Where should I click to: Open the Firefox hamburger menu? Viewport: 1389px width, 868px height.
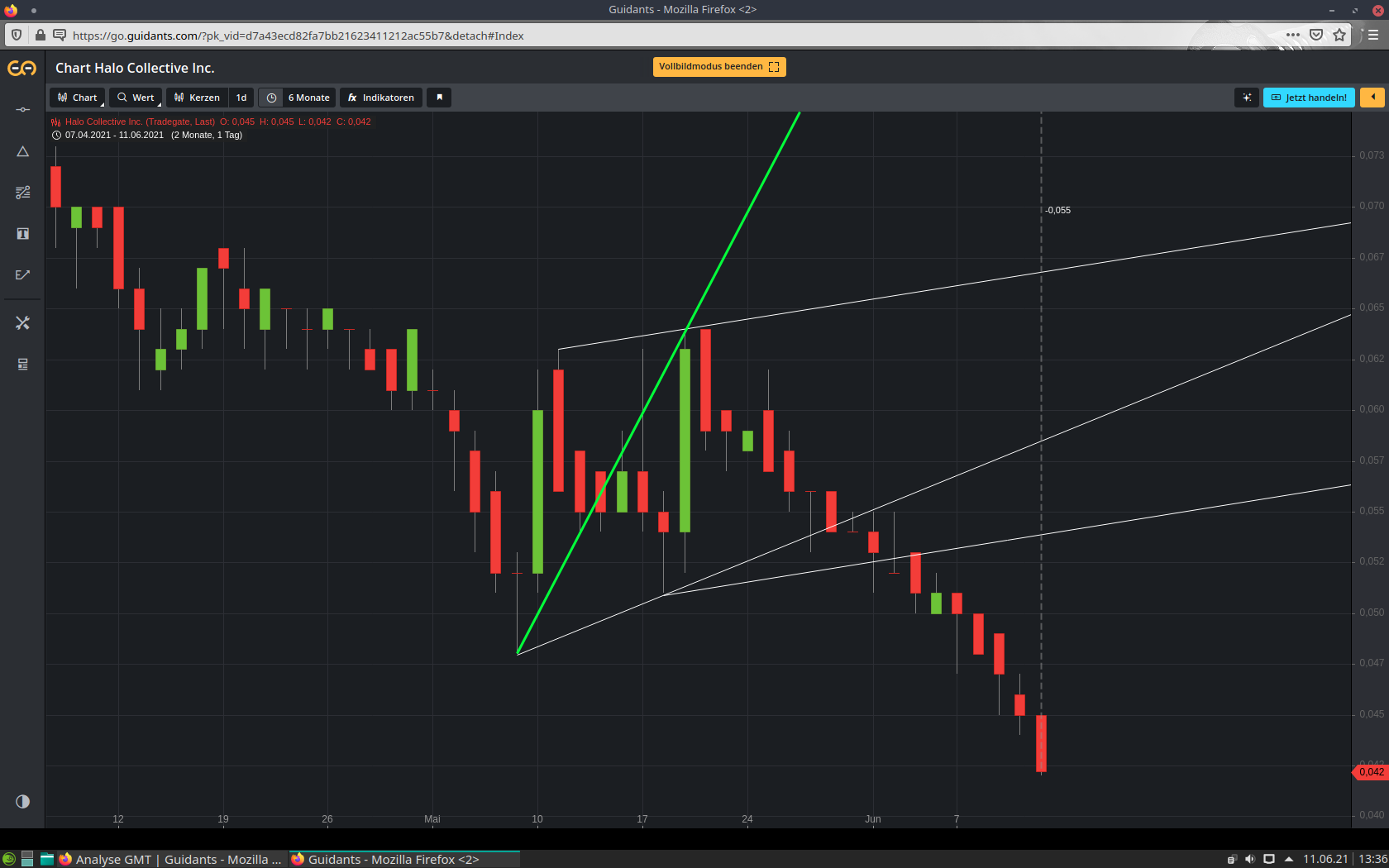(1373, 36)
